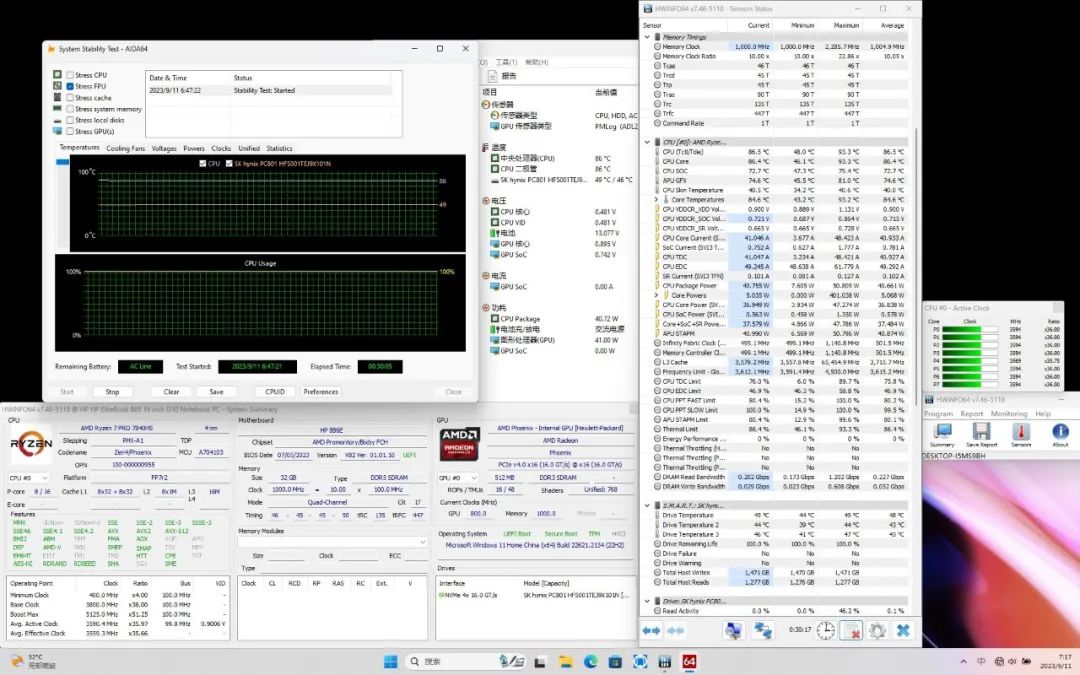Collapse the Drive SK hynix PC801 group
The height and width of the screenshot is (675, 1080).
coord(647,601)
